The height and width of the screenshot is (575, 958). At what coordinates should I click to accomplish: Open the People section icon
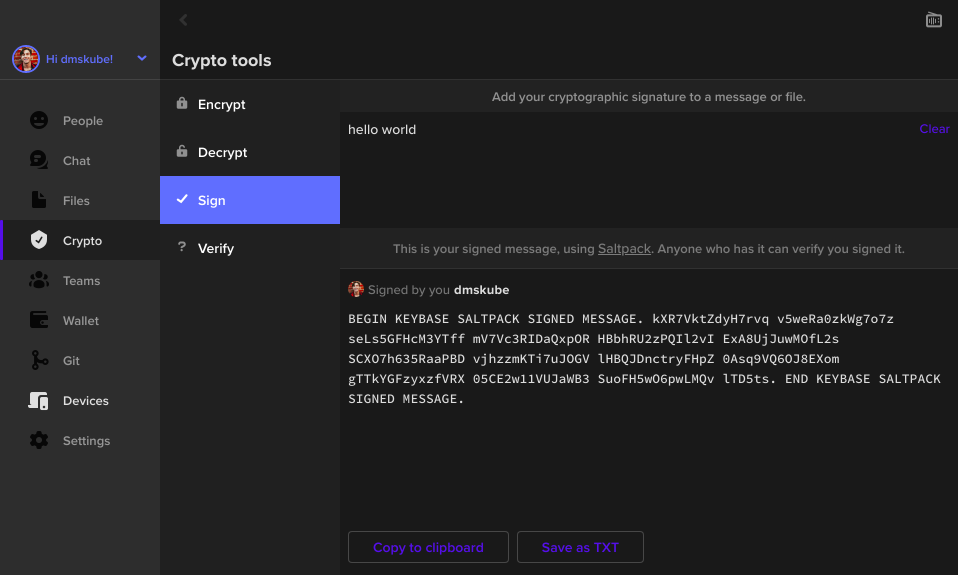point(38,120)
